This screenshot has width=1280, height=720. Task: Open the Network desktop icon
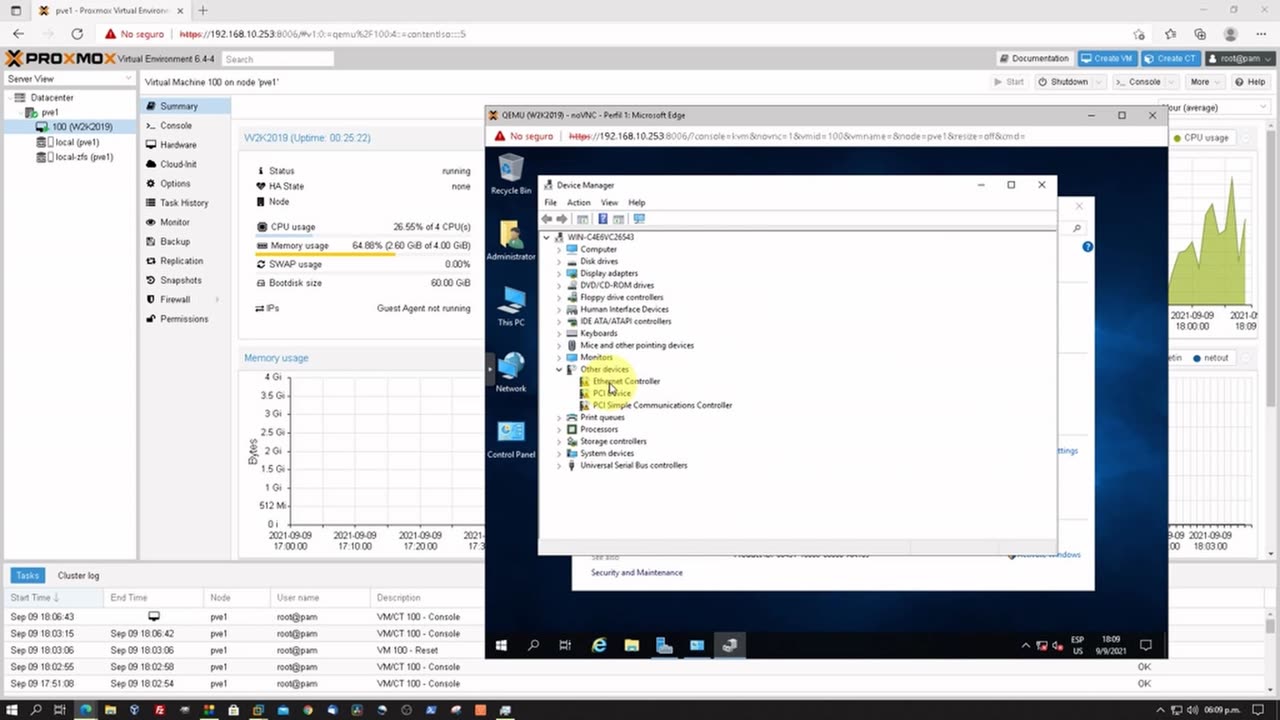(x=511, y=371)
